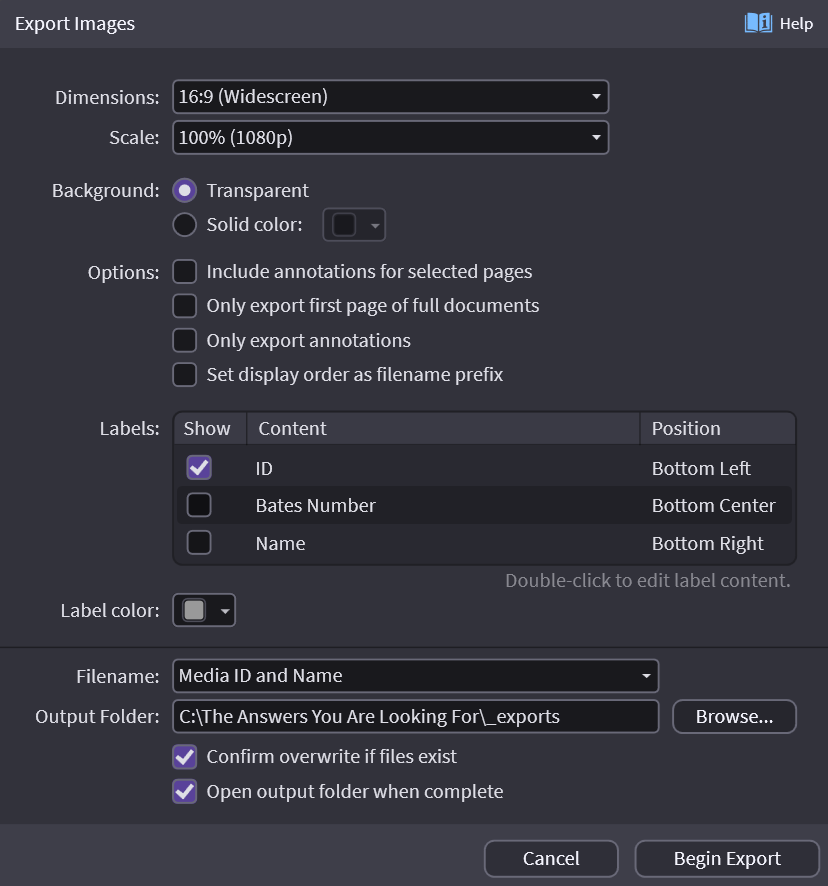828x886 pixels.
Task: Uncheck the ID label Show checkbox
Action: [199, 468]
